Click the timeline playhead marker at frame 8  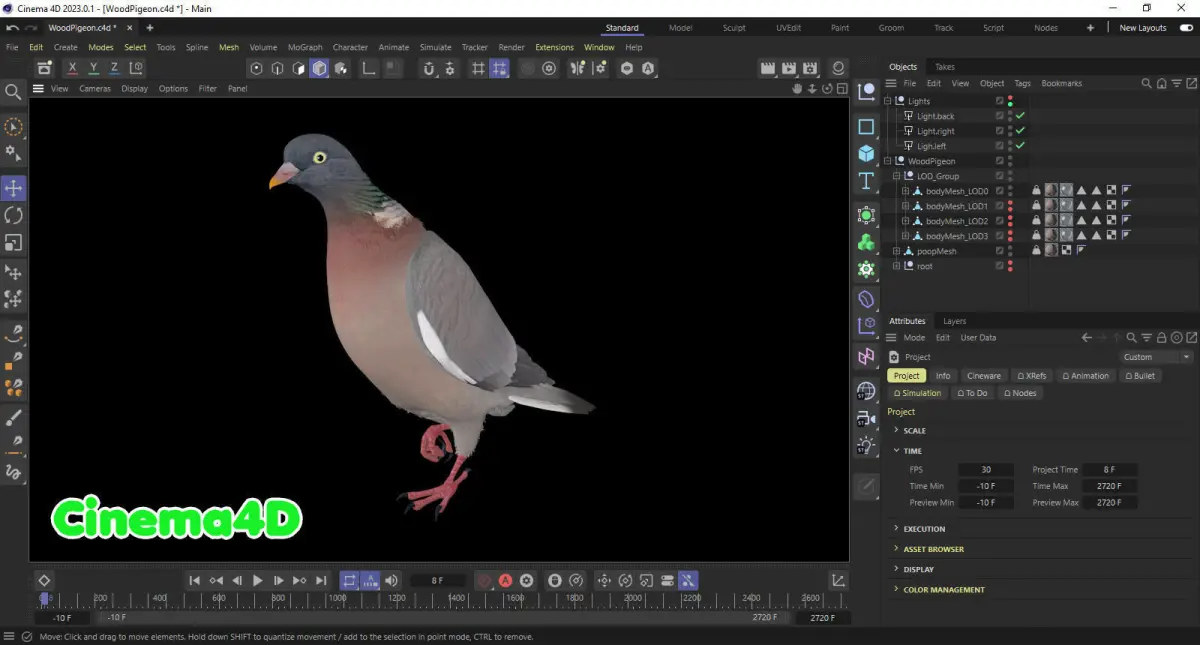(44, 598)
